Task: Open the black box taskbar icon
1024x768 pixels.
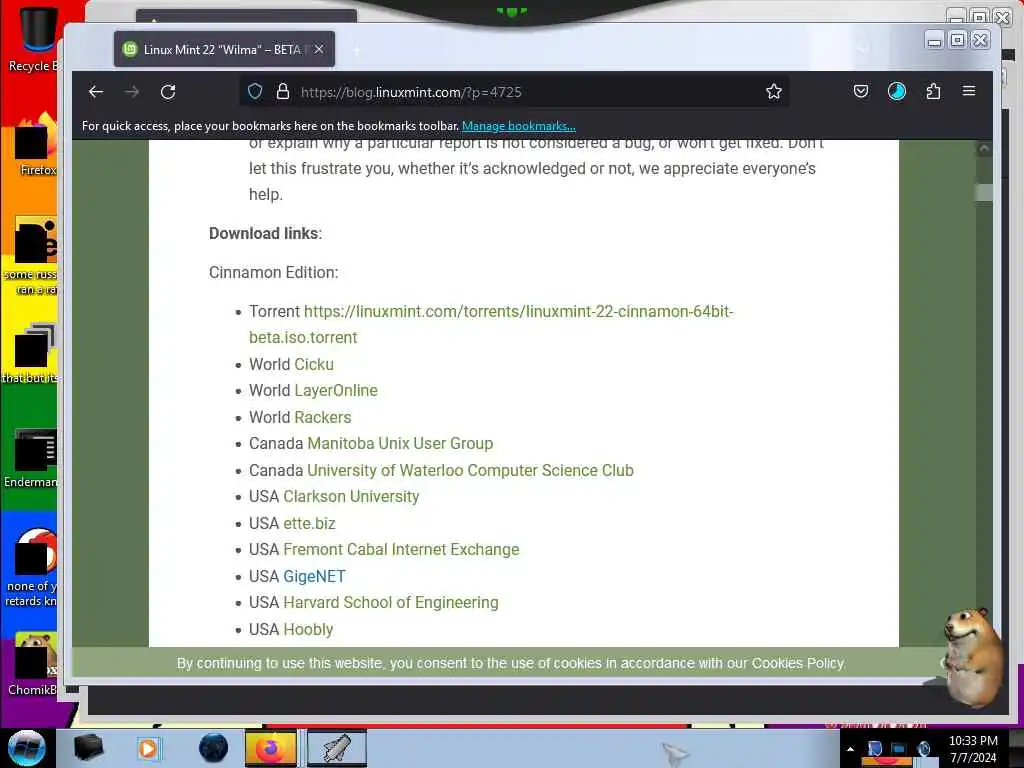Action: coord(88,748)
